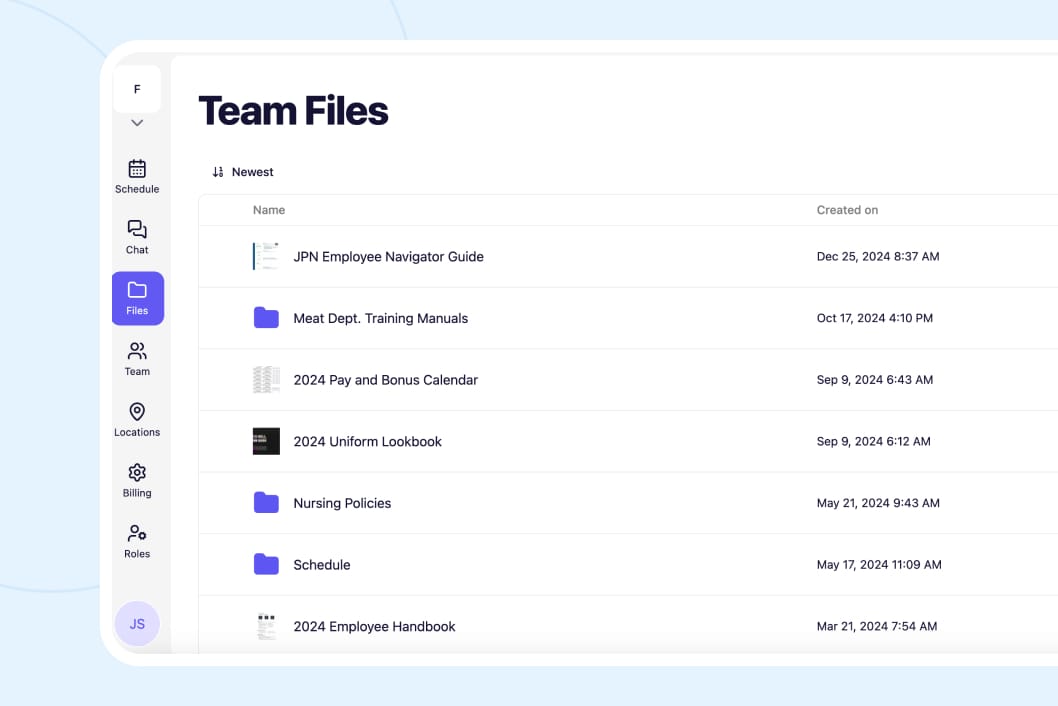The image size is (1058, 706).
Task: Open the Schedule folder name in file list
Action: [x=322, y=565]
